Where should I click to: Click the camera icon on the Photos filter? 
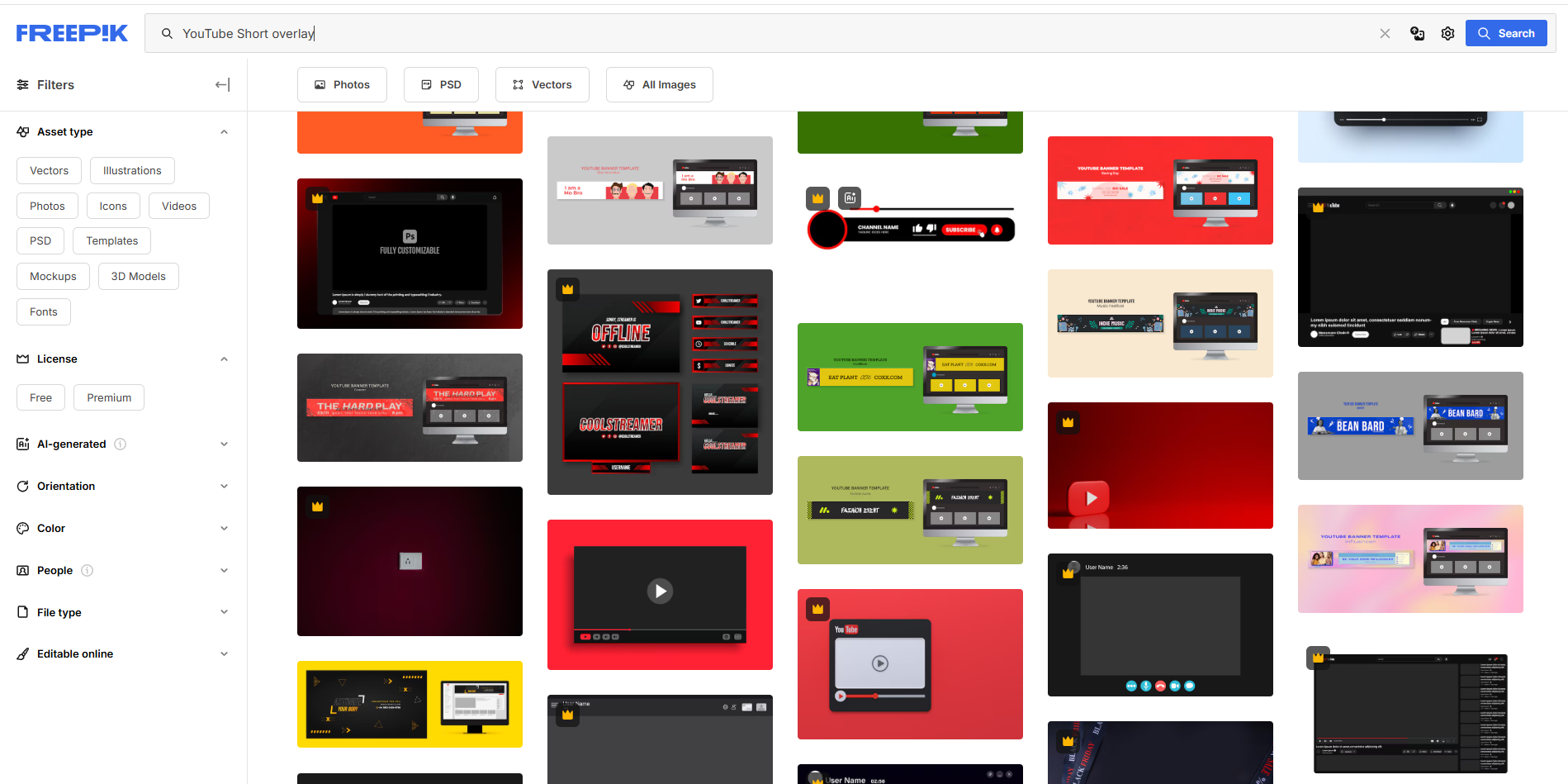point(321,84)
